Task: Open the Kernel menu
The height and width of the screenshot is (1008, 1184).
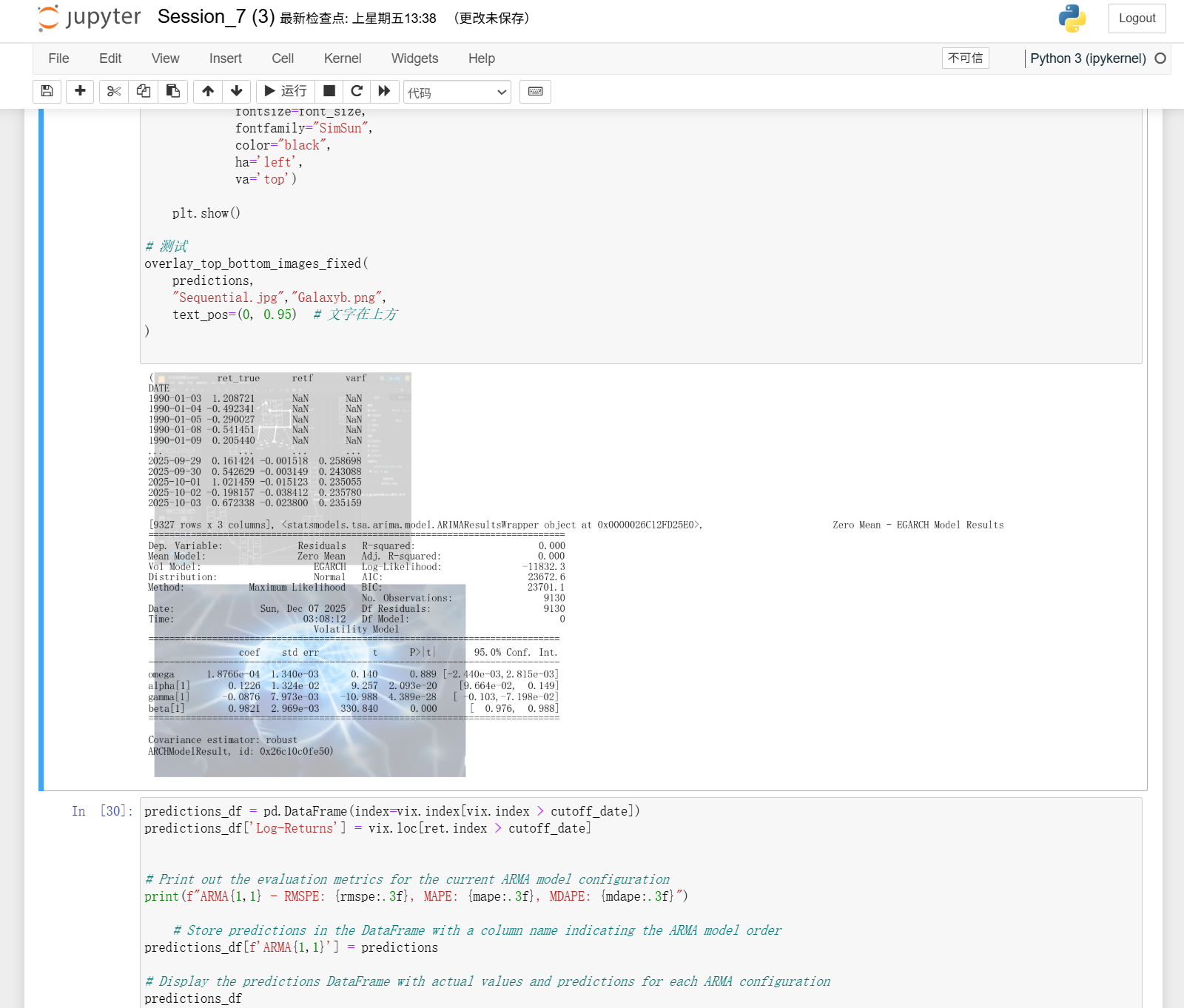Action: [x=342, y=58]
